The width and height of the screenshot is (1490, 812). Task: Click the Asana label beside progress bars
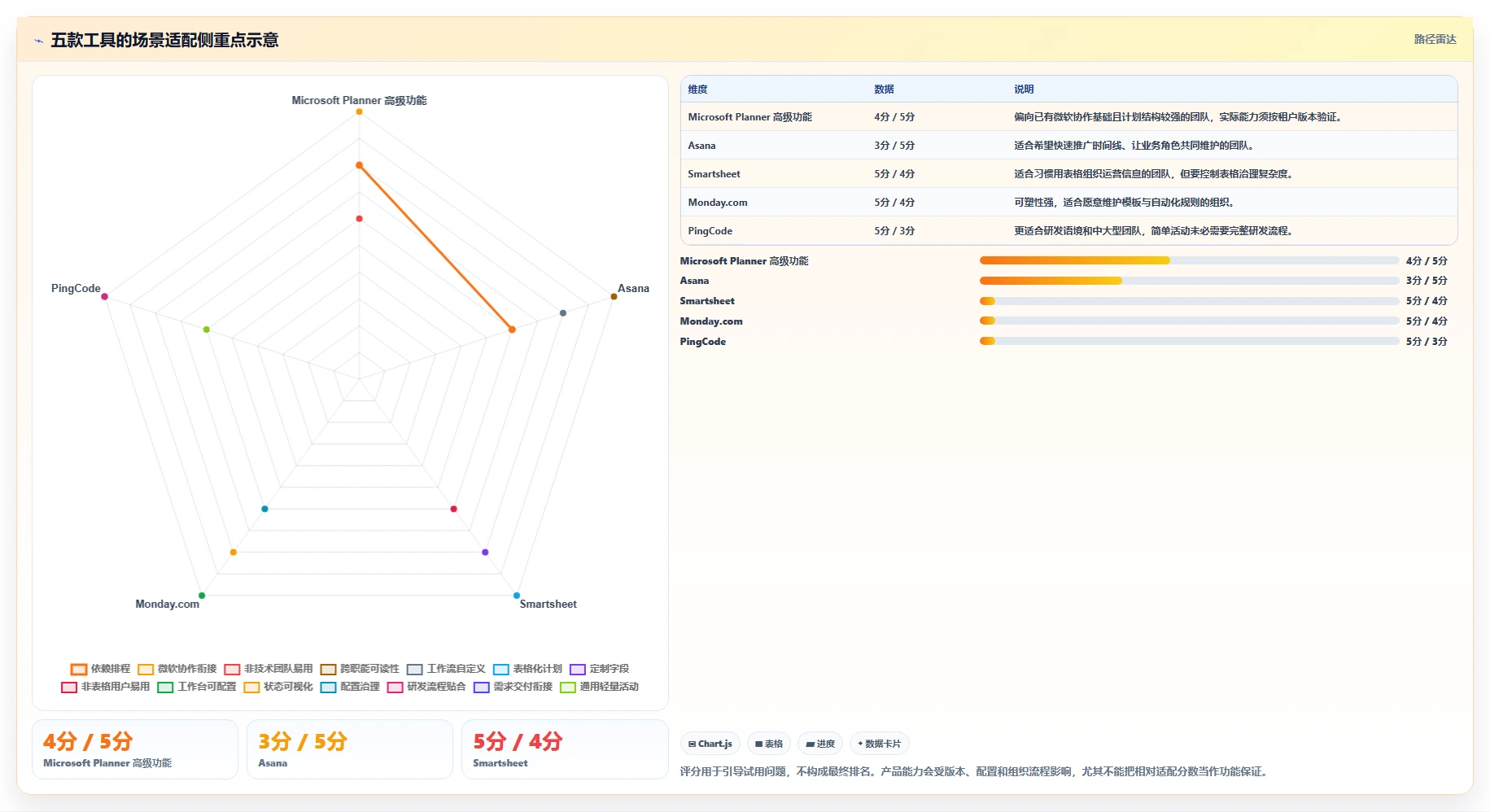tap(694, 281)
